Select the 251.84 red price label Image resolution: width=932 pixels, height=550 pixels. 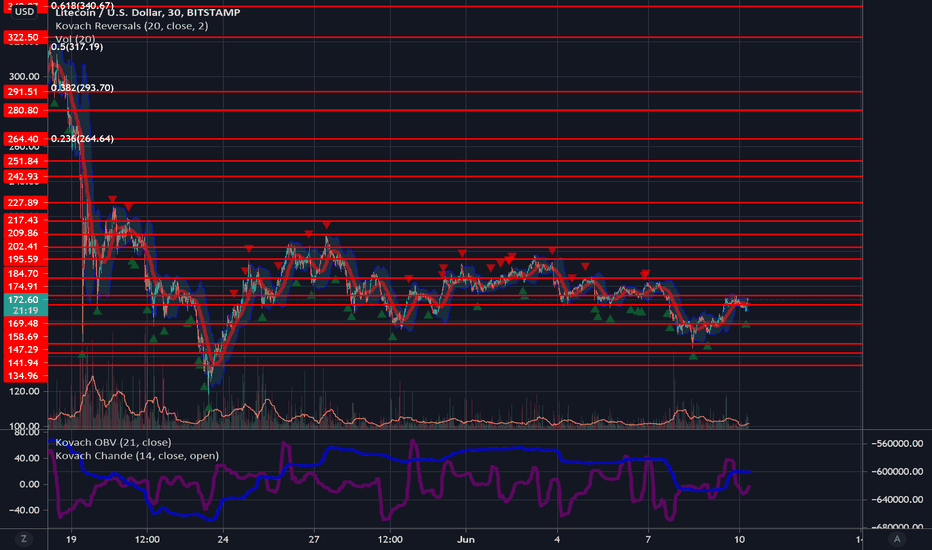[x=24, y=162]
